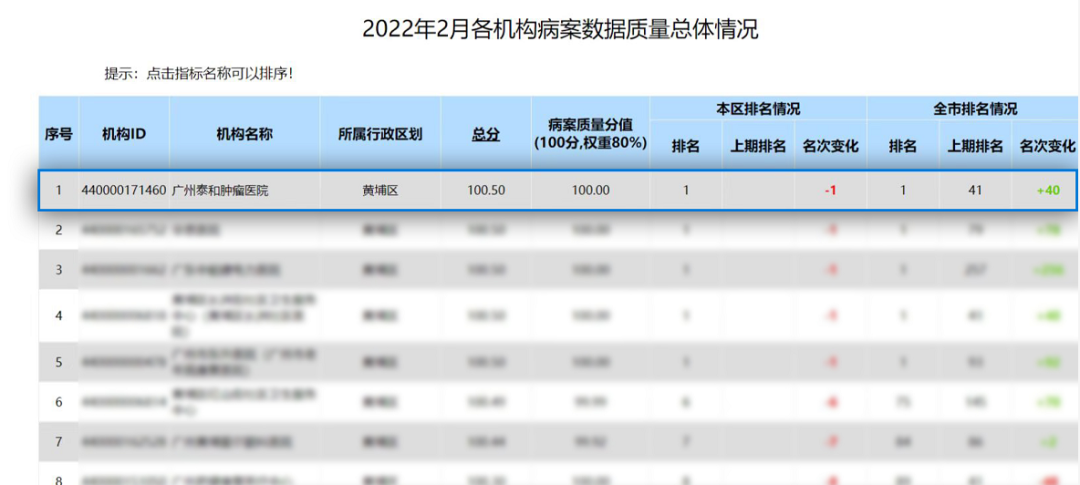Sort by 所属行政区划 column header
The image size is (1080, 485).
click(x=380, y=134)
